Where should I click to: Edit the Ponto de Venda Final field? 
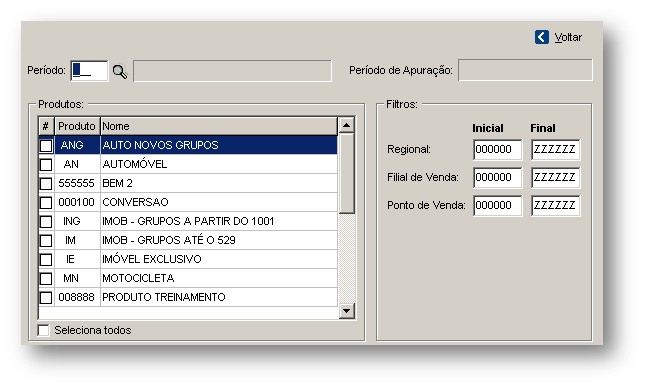pos(555,205)
